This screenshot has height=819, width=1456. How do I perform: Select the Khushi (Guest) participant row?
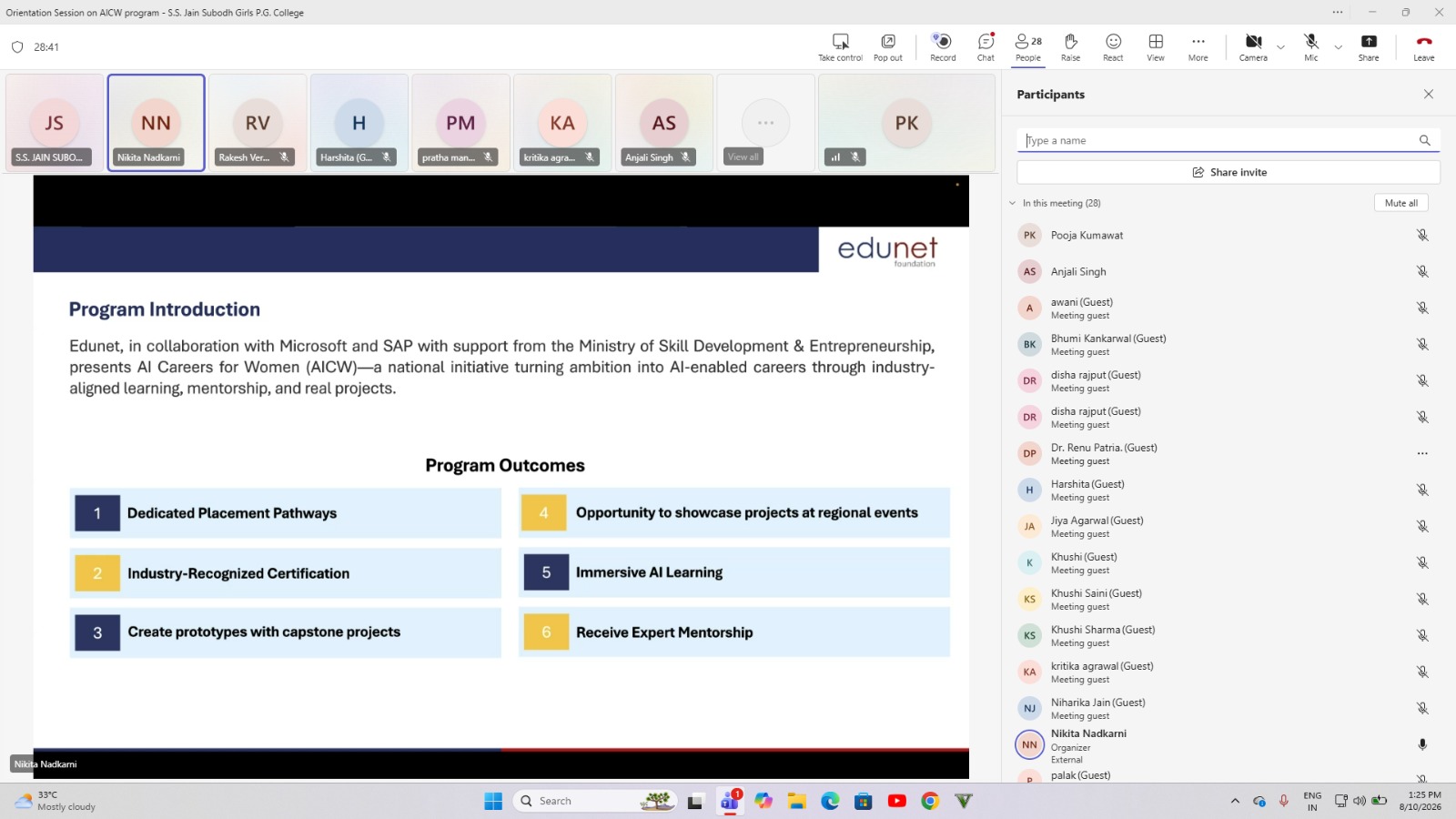1224,562
